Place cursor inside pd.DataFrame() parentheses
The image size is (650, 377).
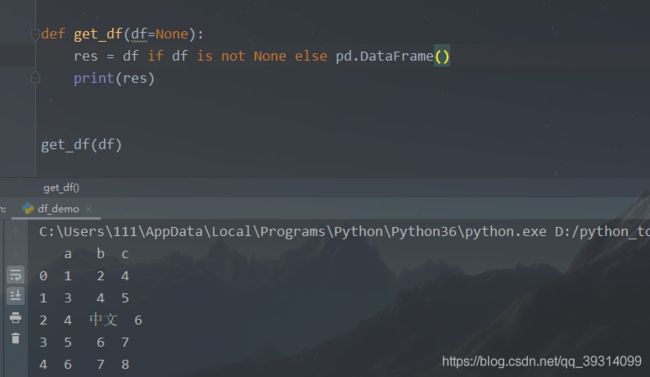point(442,56)
